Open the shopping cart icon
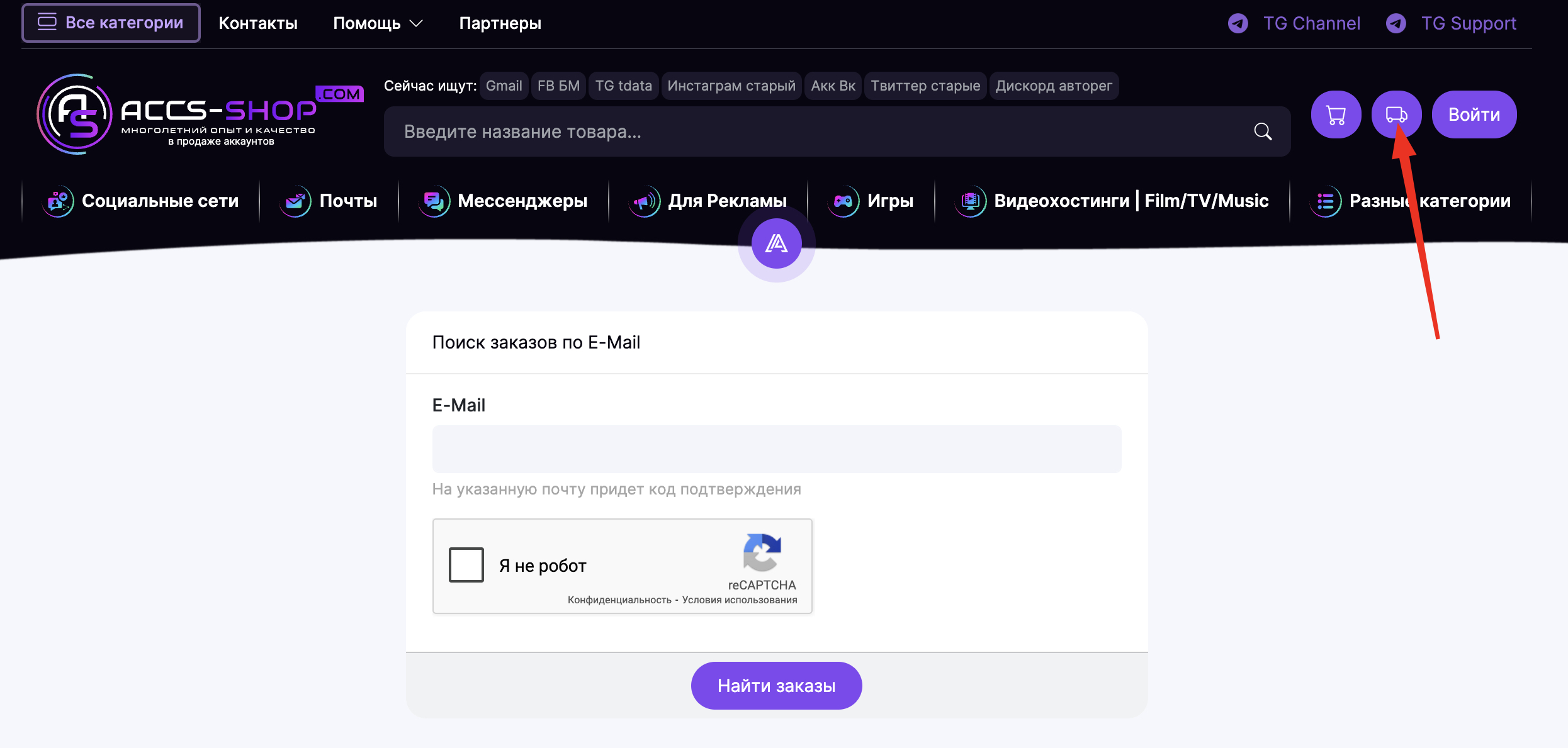 [1336, 114]
